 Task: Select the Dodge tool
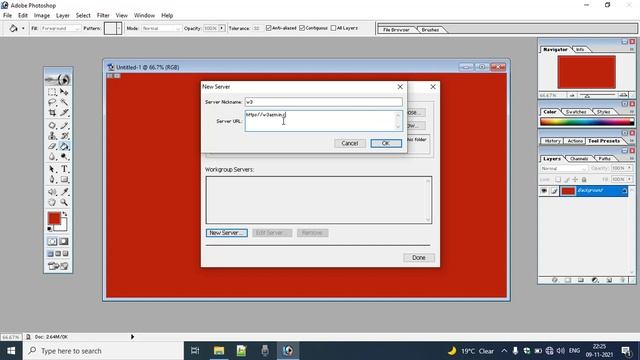(64, 156)
